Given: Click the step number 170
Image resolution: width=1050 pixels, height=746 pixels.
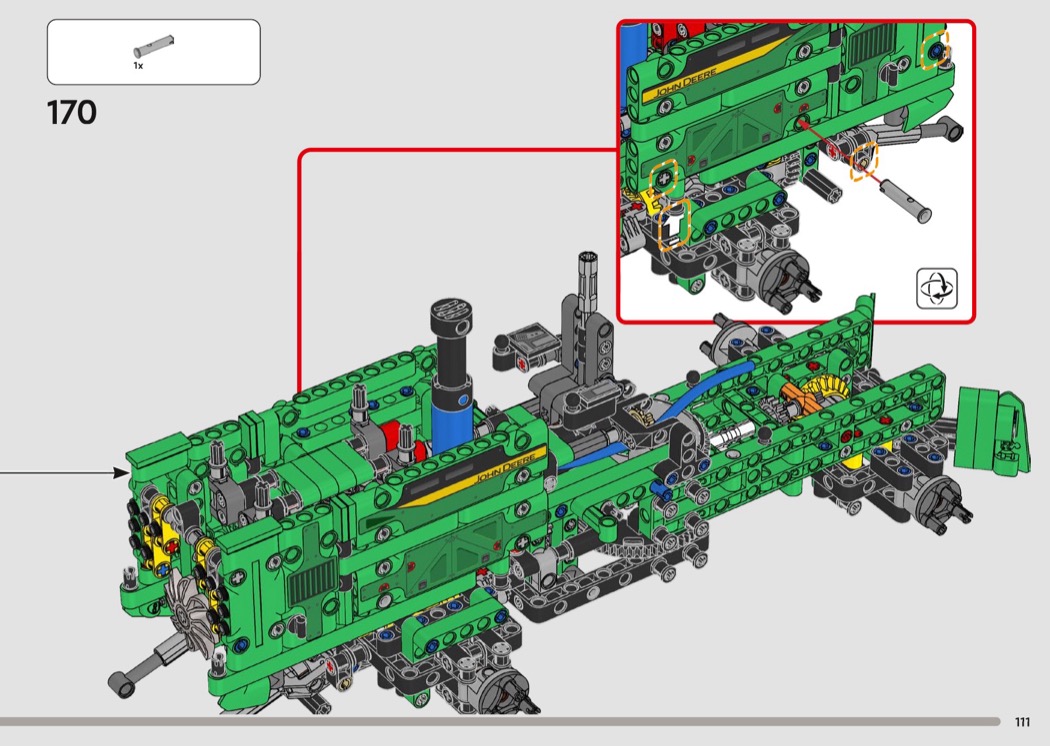Looking at the screenshot, I should tap(72, 112).
